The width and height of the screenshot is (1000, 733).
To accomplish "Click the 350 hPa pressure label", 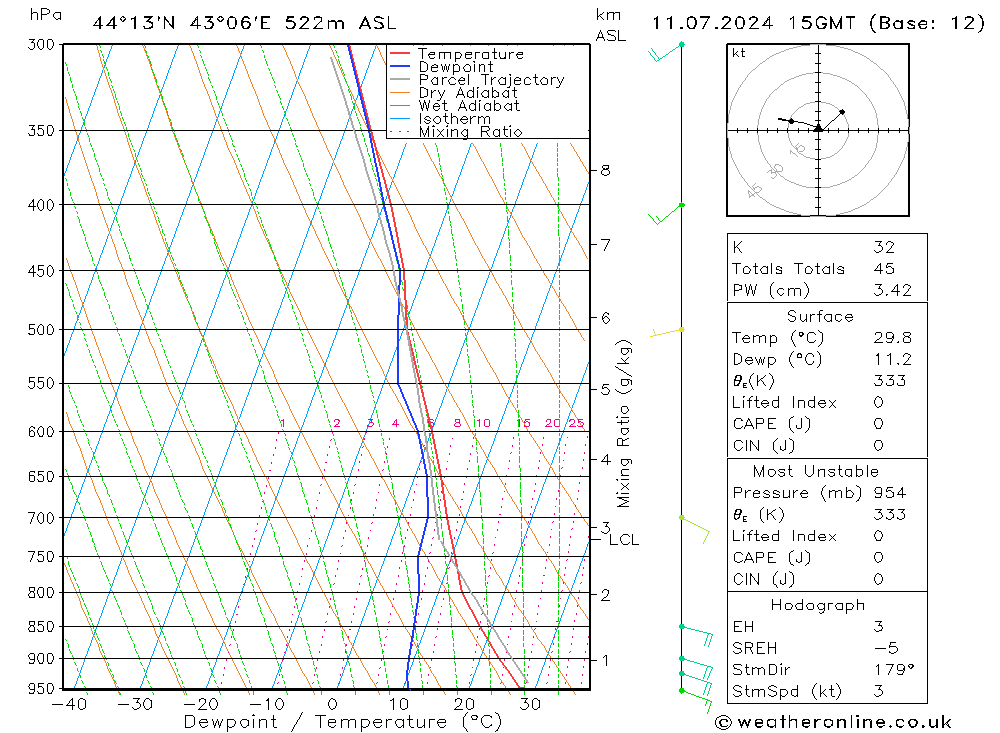I will [x=41, y=131].
